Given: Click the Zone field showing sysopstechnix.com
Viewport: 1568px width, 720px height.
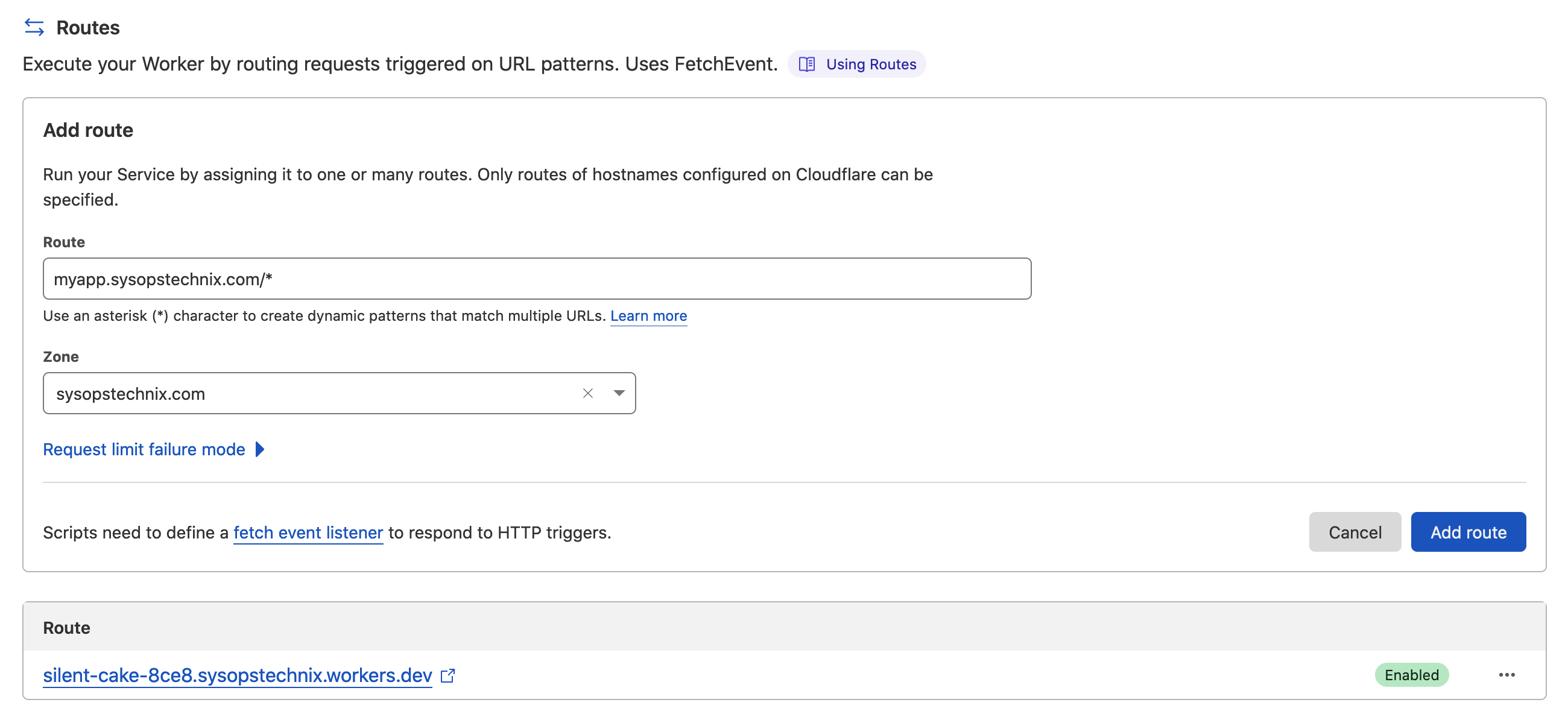Looking at the screenshot, I should point(305,393).
